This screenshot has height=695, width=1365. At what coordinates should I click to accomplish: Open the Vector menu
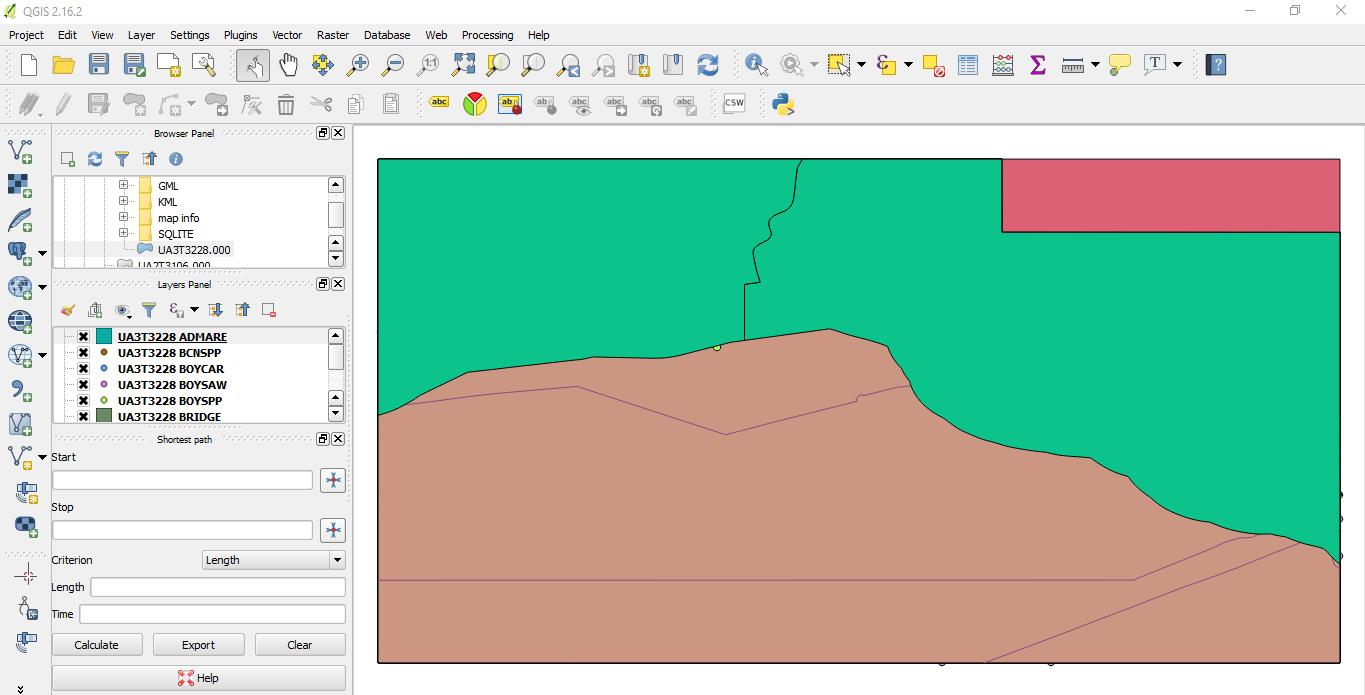pyautogui.click(x=287, y=35)
